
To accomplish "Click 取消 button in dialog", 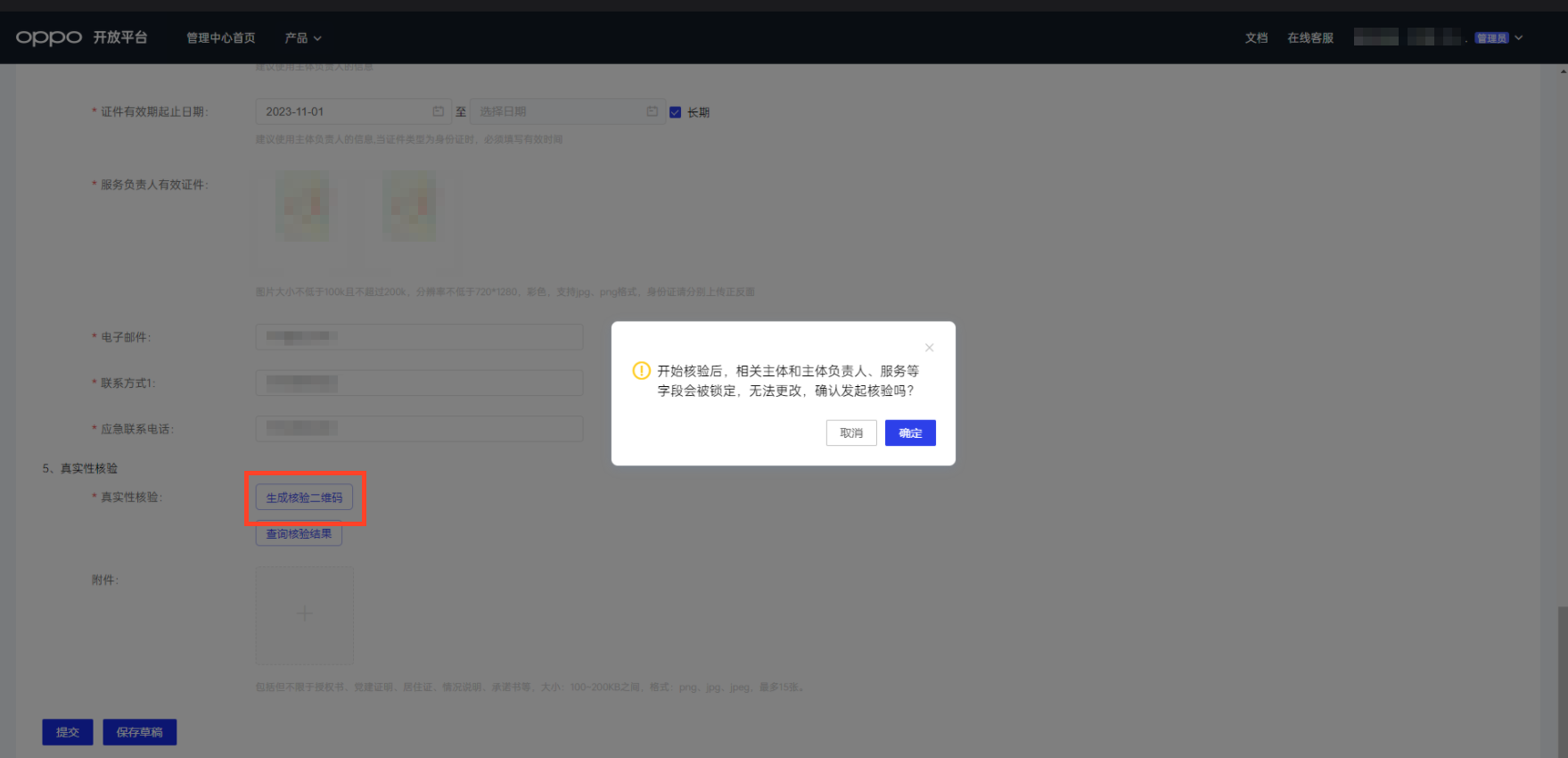I will (x=851, y=433).
